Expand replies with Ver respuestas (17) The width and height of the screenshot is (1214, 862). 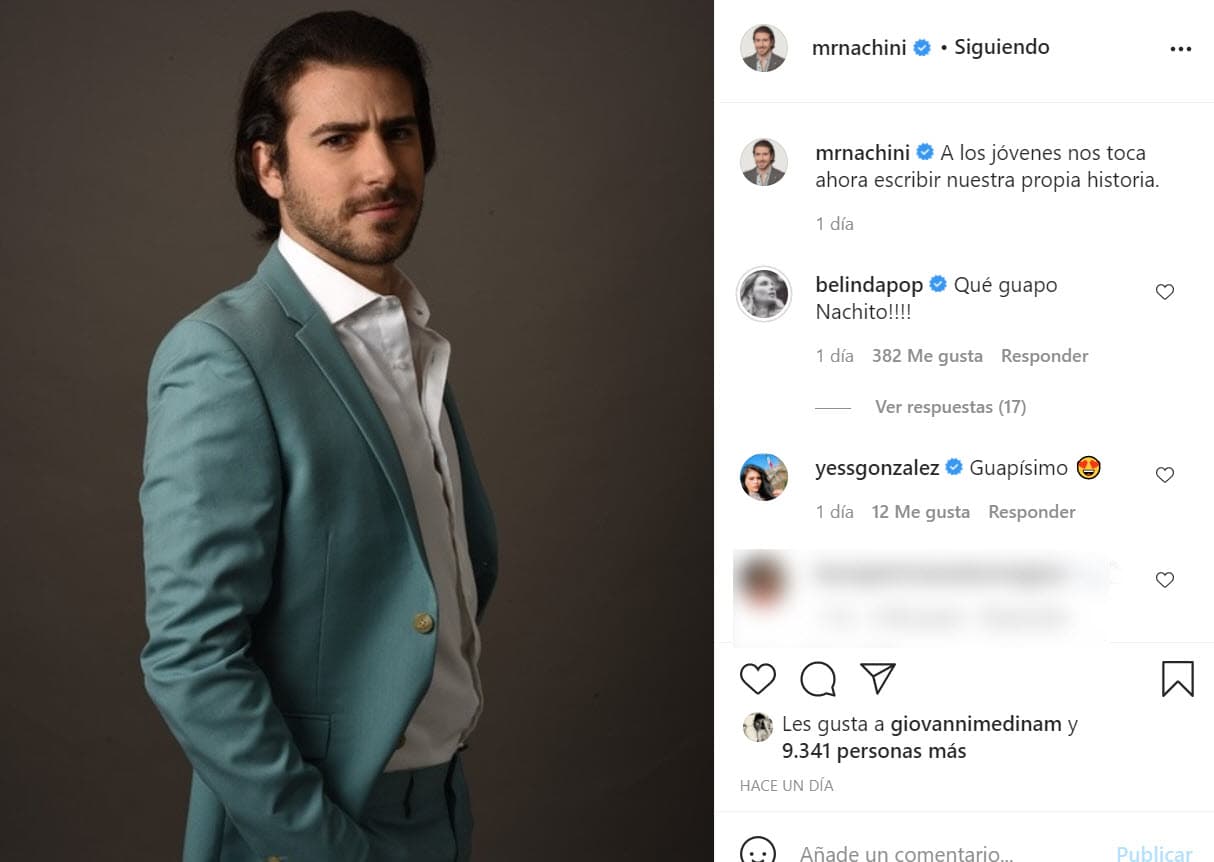point(949,406)
